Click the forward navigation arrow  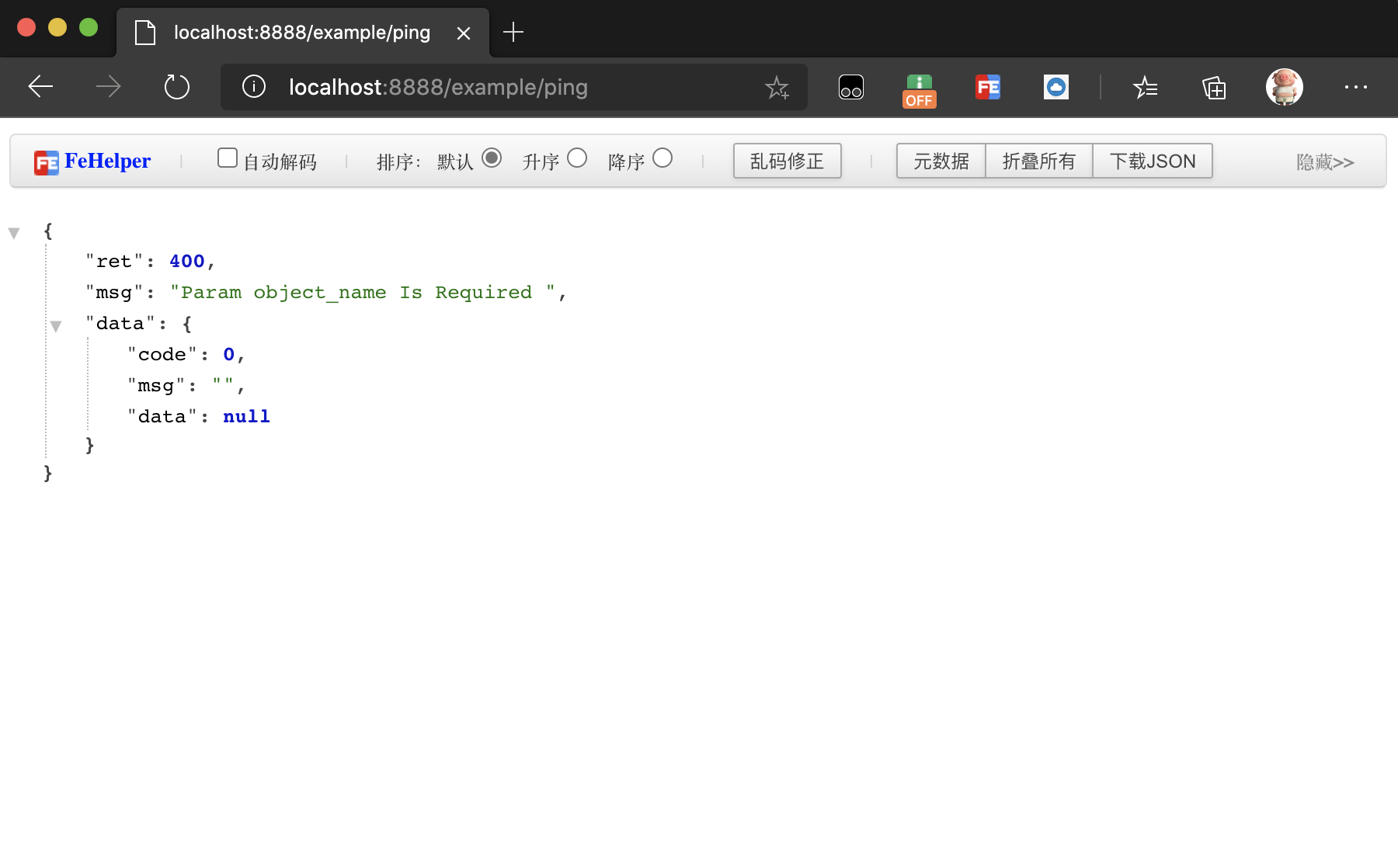109,86
